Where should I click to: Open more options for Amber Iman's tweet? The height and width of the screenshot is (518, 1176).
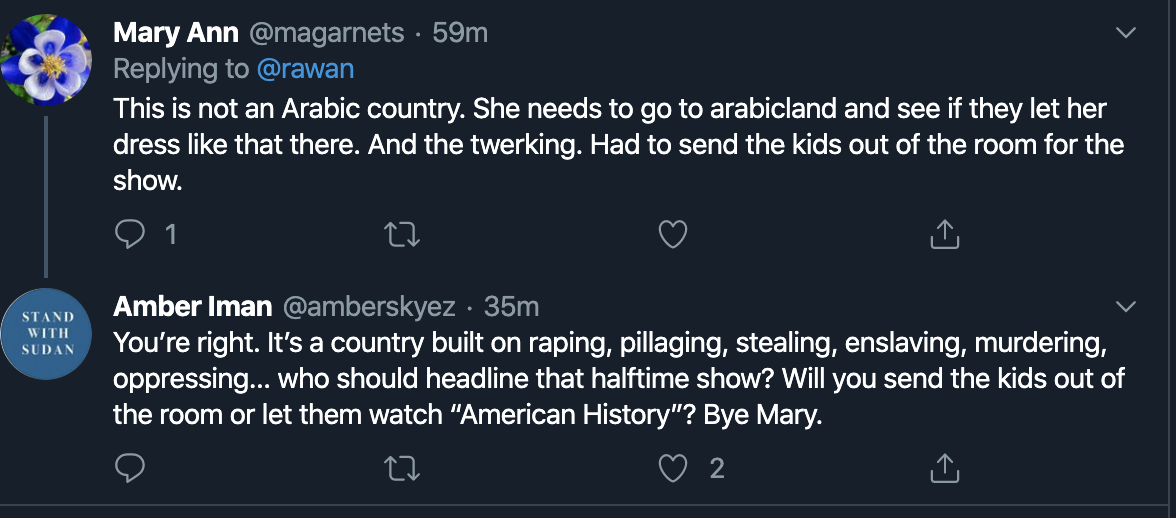[1126, 305]
